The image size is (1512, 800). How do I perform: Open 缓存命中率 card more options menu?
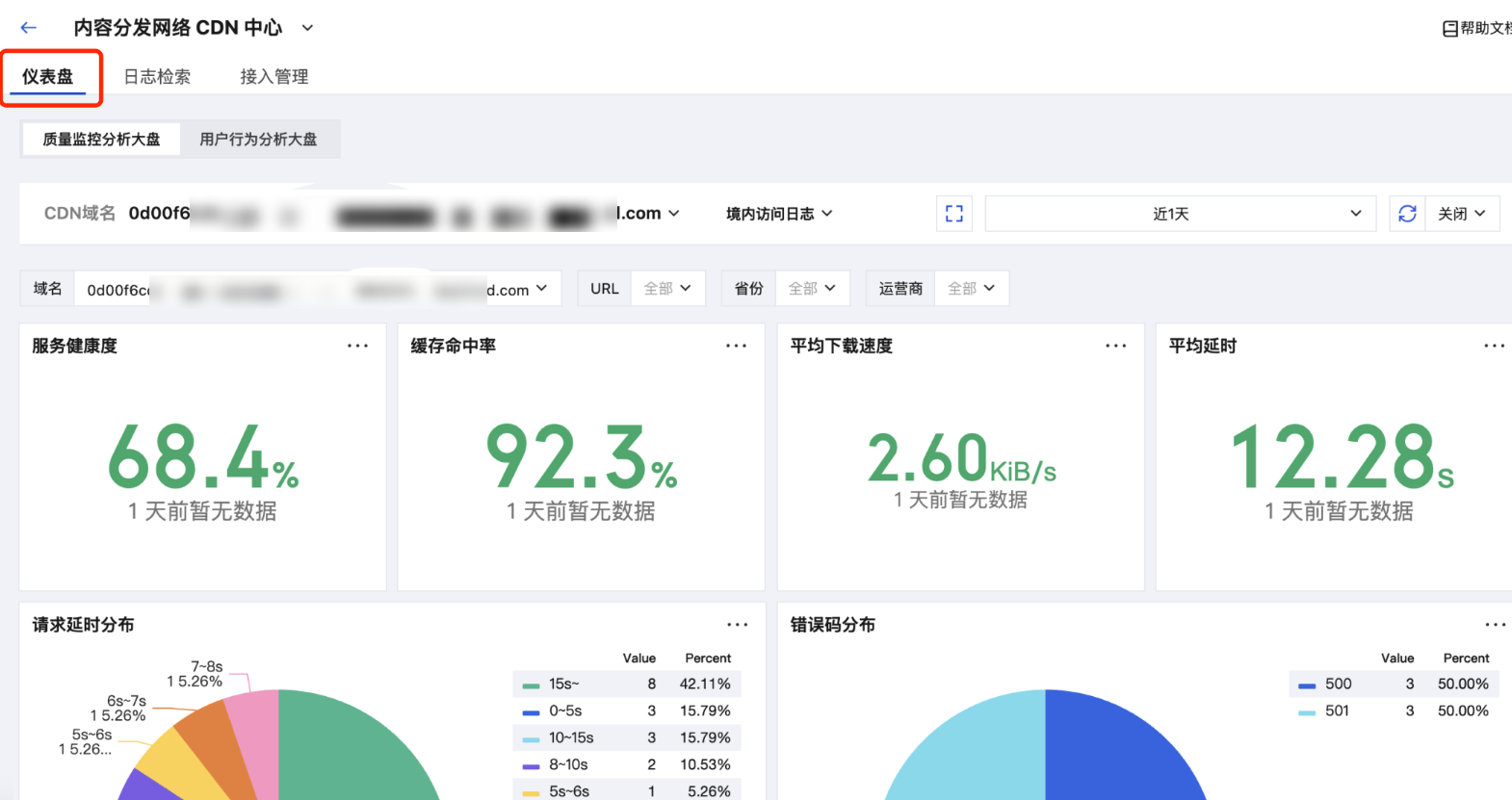(736, 346)
